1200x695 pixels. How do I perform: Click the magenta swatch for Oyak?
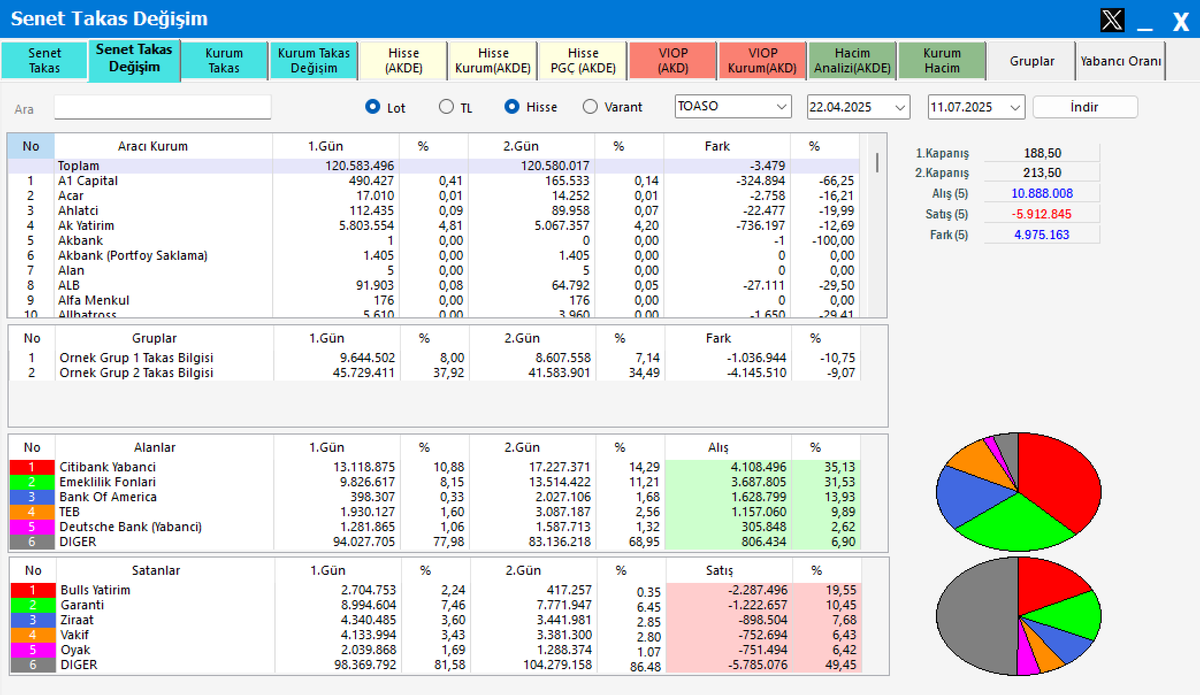coord(32,650)
